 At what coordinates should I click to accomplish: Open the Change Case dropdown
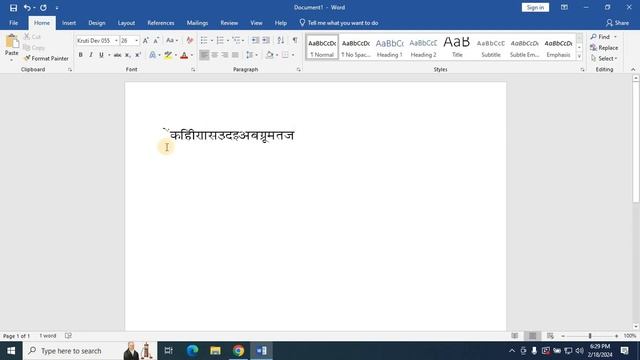tap(172, 40)
